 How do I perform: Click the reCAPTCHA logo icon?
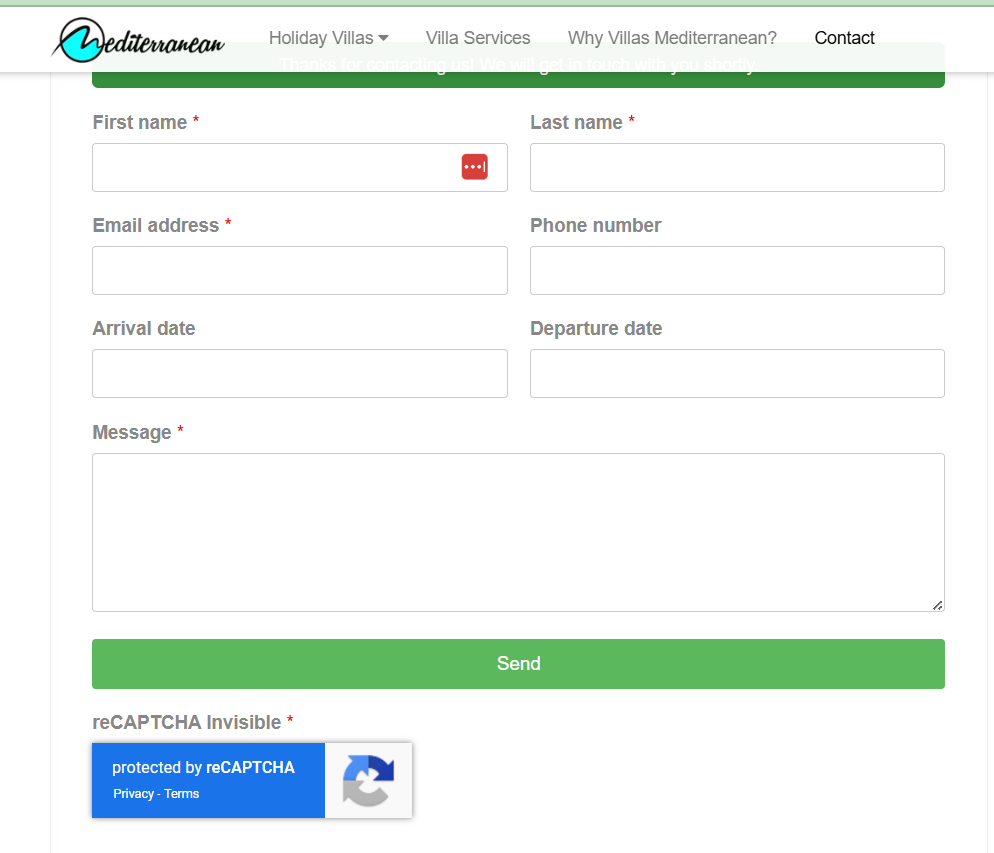pos(368,780)
